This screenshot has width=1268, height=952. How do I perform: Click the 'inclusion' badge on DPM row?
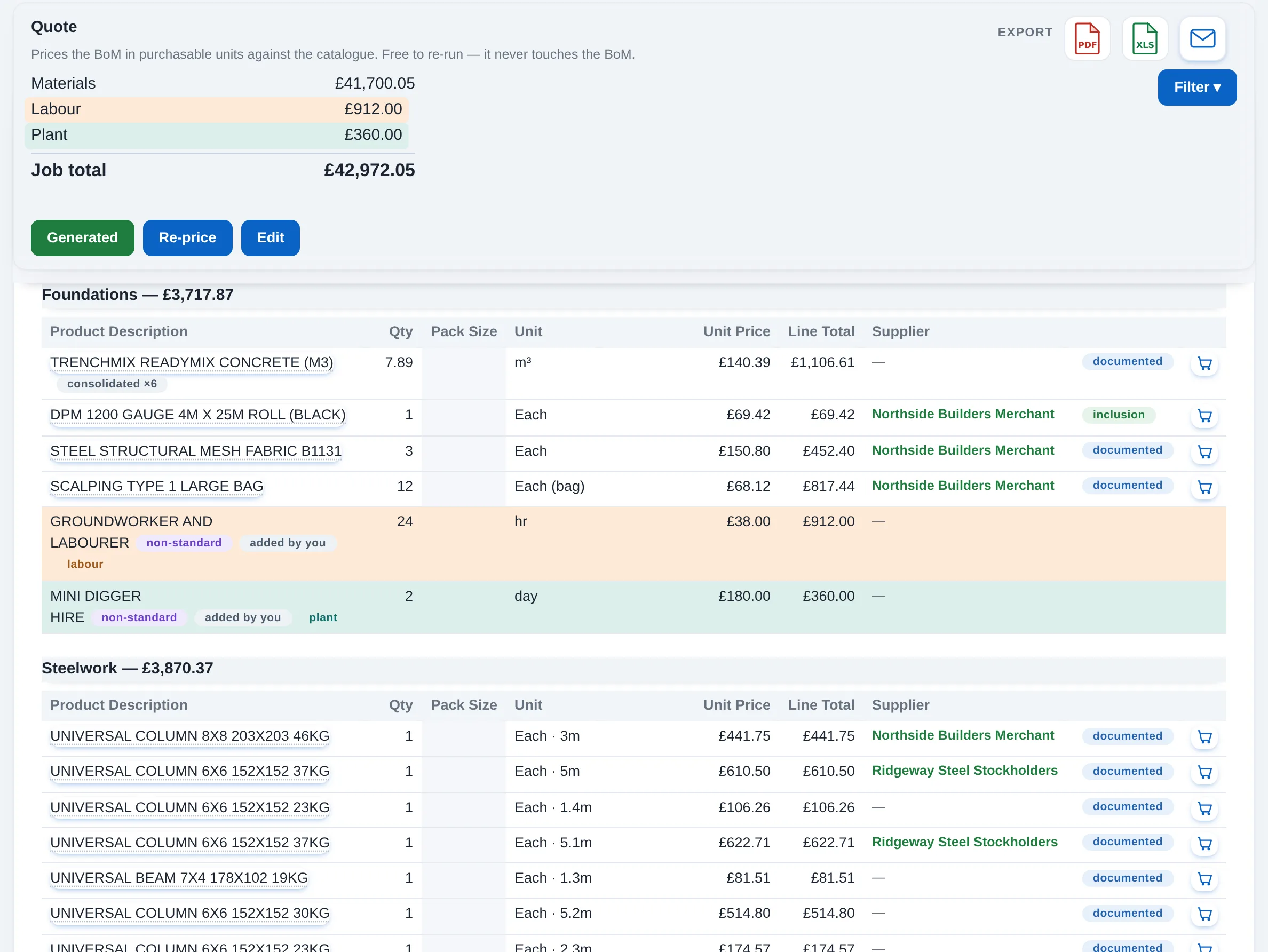(1118, 415)
